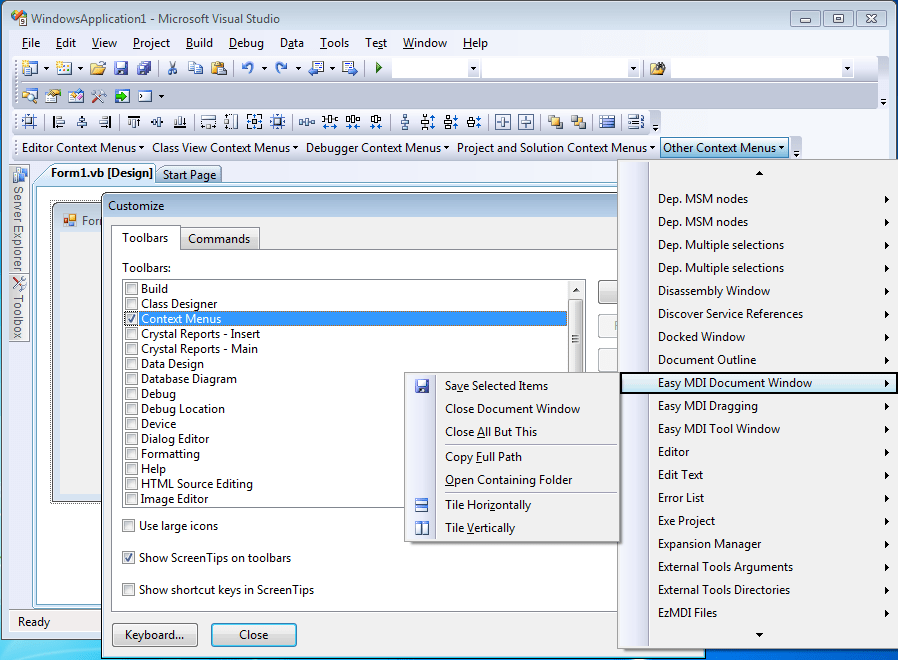Enable the Use large icons option
Viewport: 898px width, 660px height.
(x=128, y=525)
